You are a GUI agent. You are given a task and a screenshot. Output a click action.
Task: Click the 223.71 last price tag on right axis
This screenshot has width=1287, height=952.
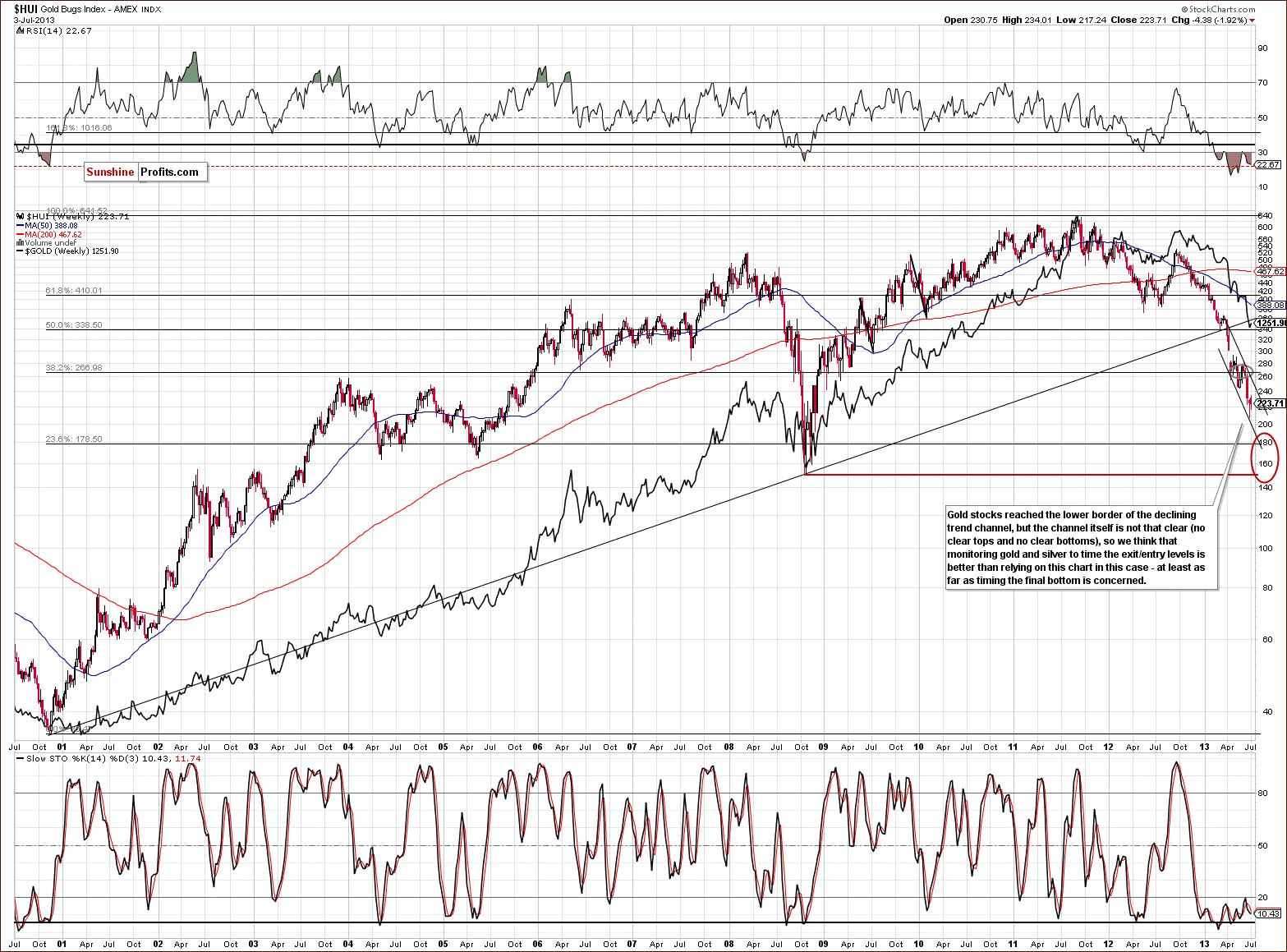tap(1271, 403)
